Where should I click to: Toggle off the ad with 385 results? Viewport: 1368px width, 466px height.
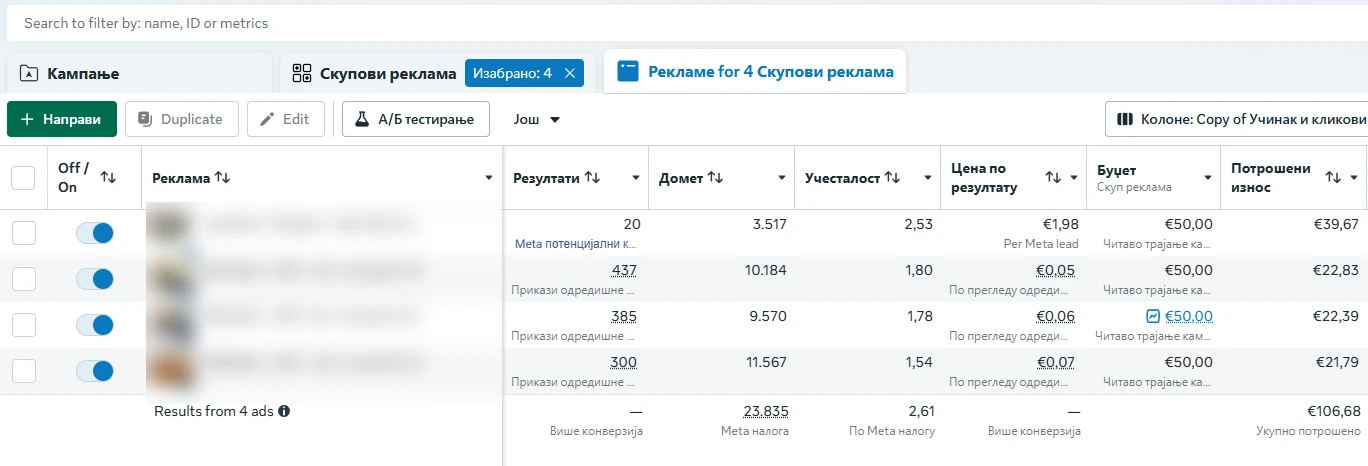point(95,325)
